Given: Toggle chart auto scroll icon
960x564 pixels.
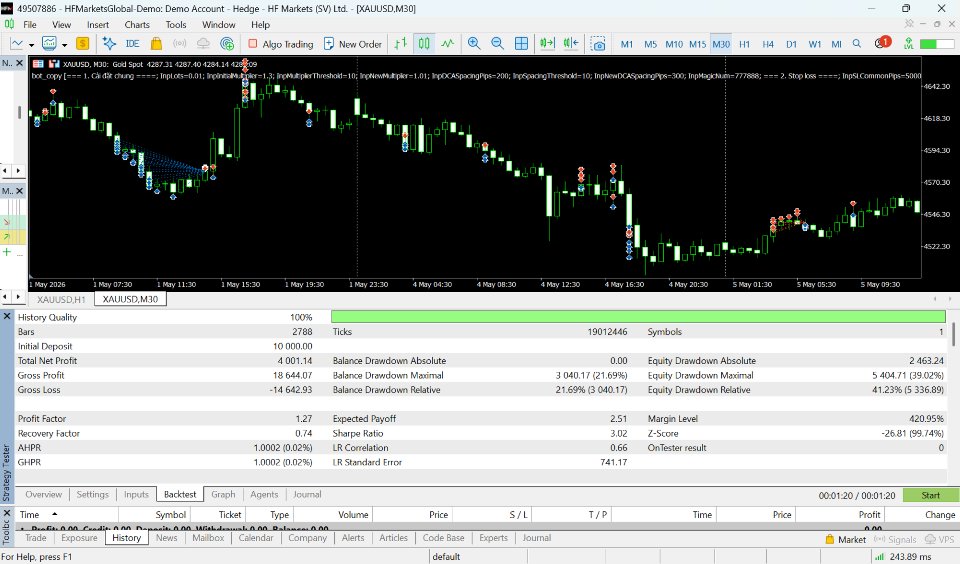Looking at the screenshot, I should (547, 43).
